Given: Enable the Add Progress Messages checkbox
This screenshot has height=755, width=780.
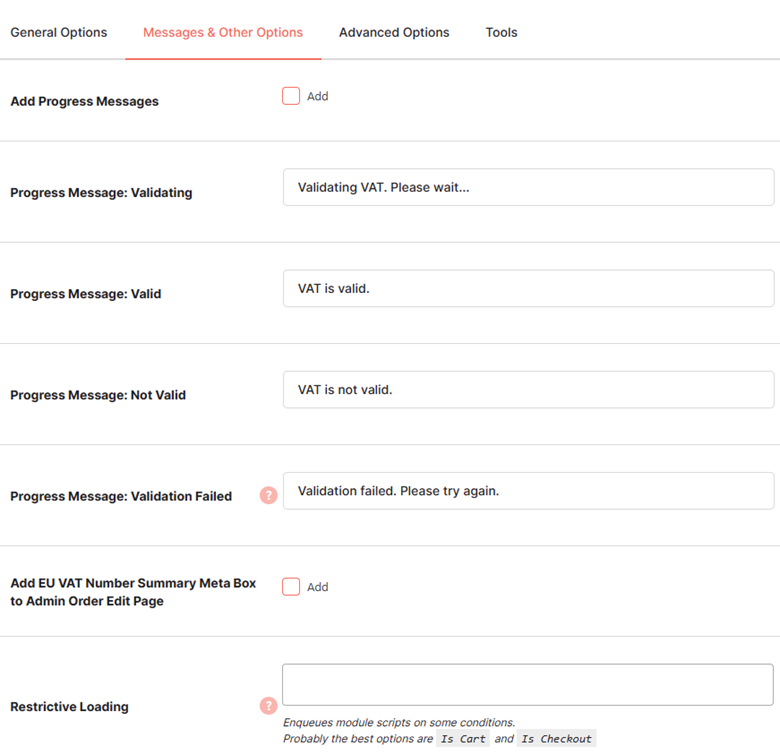Looking at the screenshot, I should click(x=291, y=96).
